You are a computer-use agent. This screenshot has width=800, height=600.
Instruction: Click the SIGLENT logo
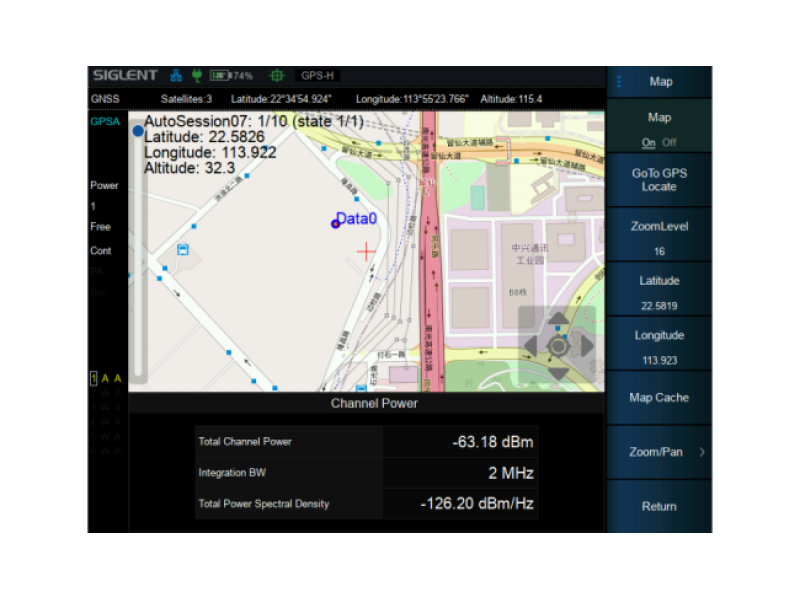tap(125, 76)
